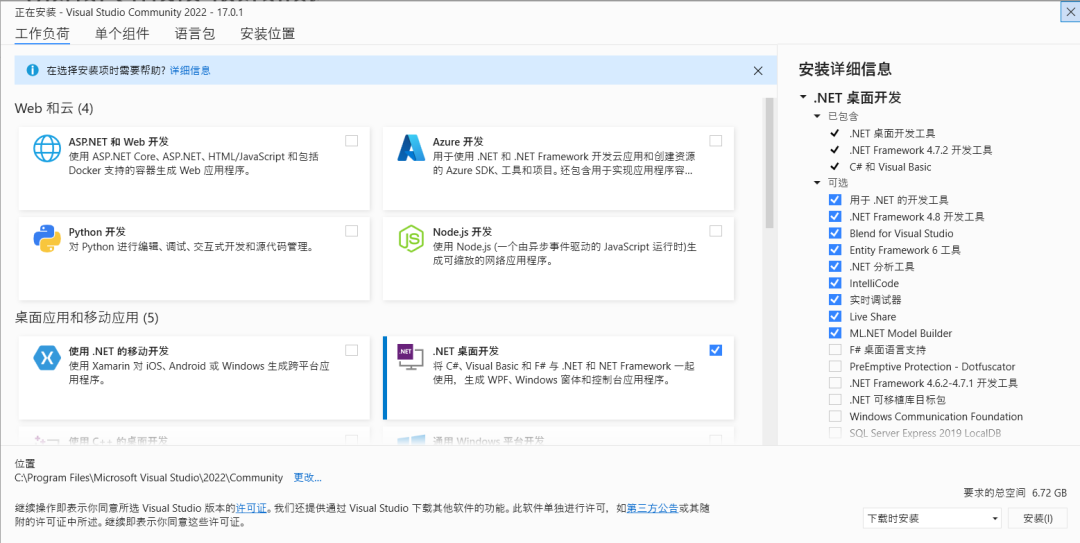Uncheck Live Share optional component

835,316
